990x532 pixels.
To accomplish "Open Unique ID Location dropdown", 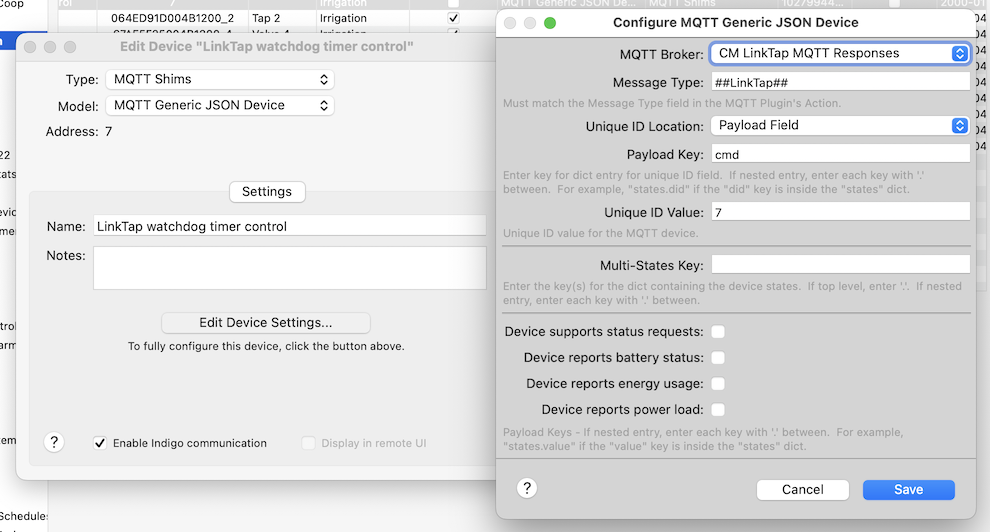I will 840,126.
